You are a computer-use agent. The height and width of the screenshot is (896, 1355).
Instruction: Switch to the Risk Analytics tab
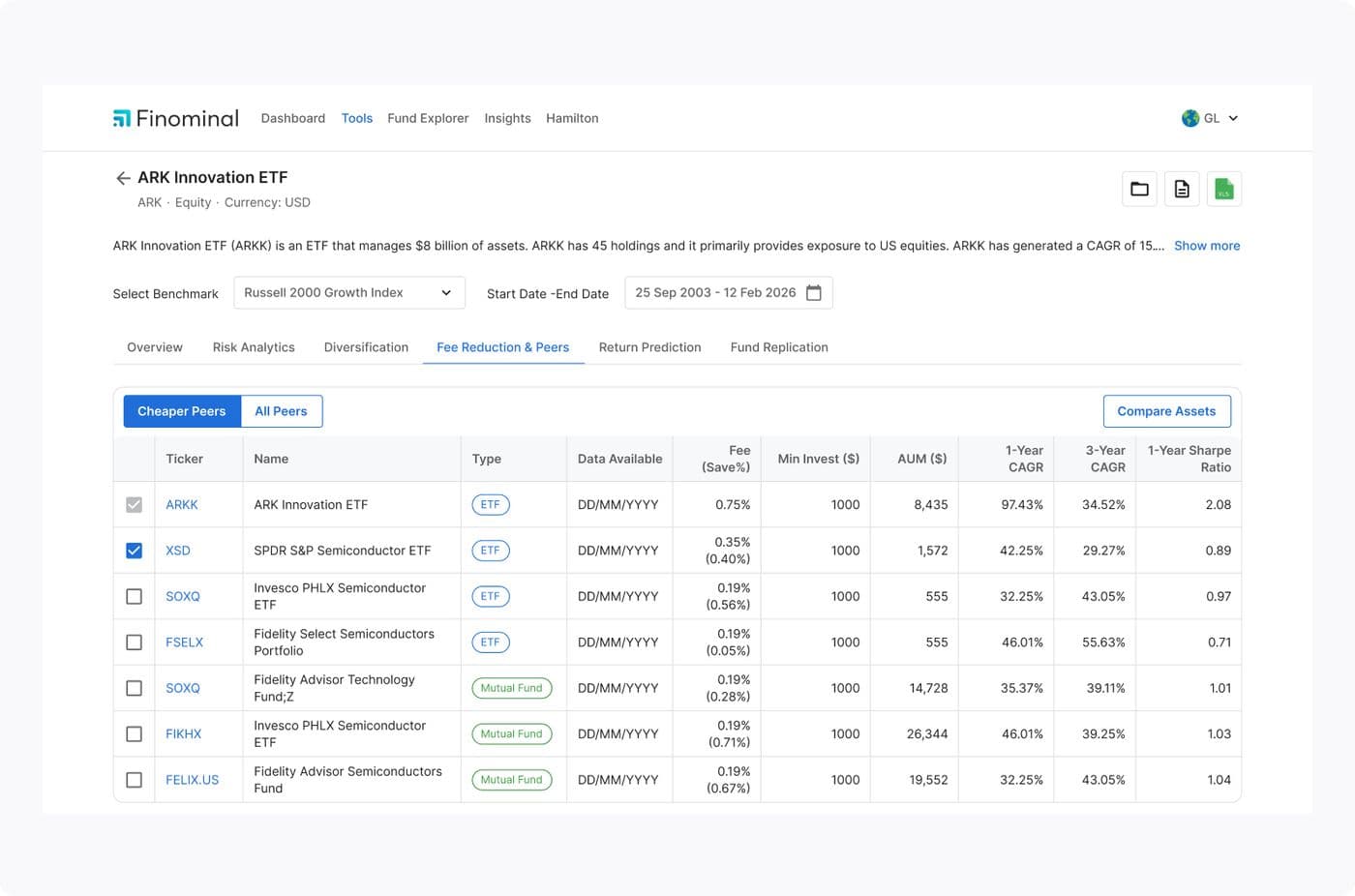[x=254, y=347]
